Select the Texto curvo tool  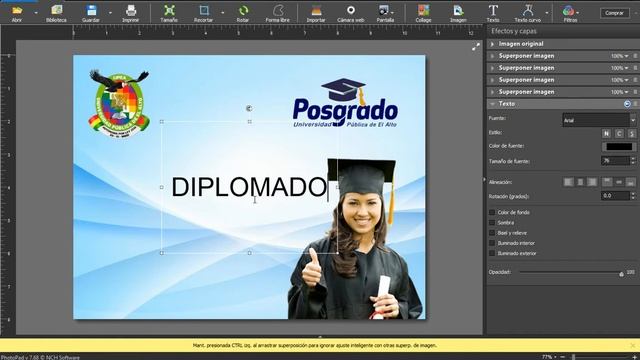pyautogui.click(x=527, y=13)
